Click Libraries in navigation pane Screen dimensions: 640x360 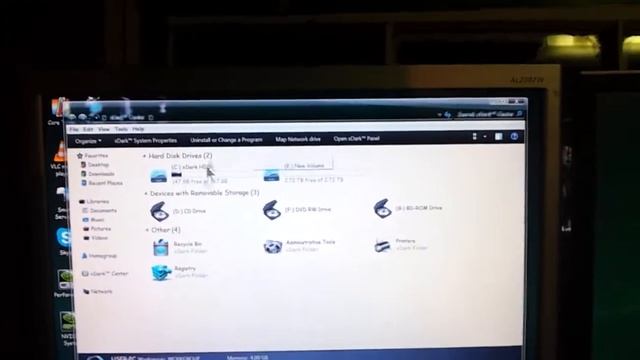98,202
